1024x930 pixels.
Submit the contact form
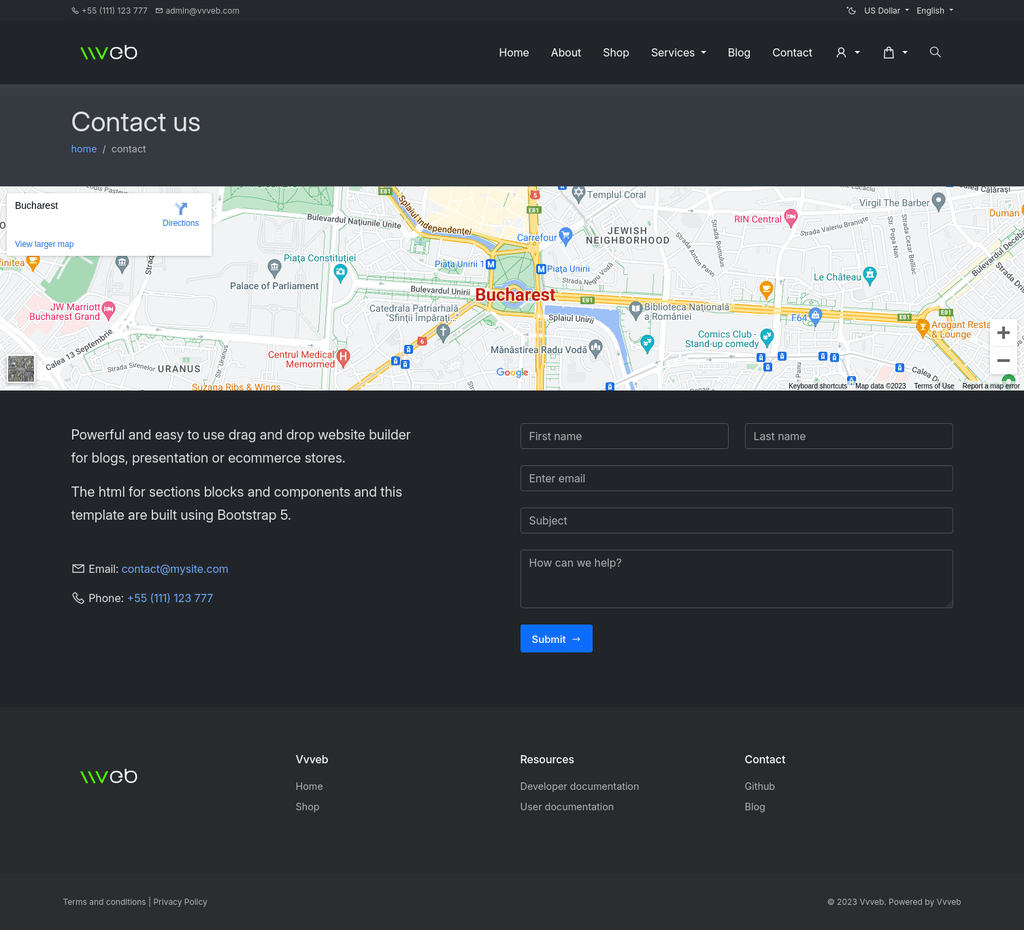click(556, 639)
